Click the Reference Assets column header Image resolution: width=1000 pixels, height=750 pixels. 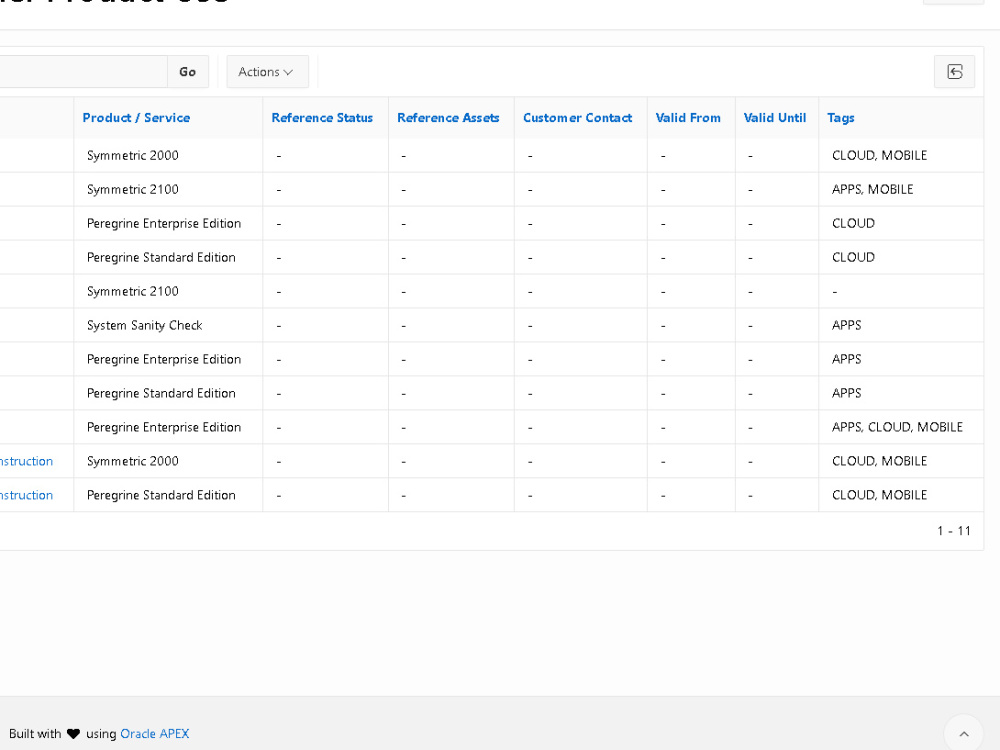click(x=448, y=117)
